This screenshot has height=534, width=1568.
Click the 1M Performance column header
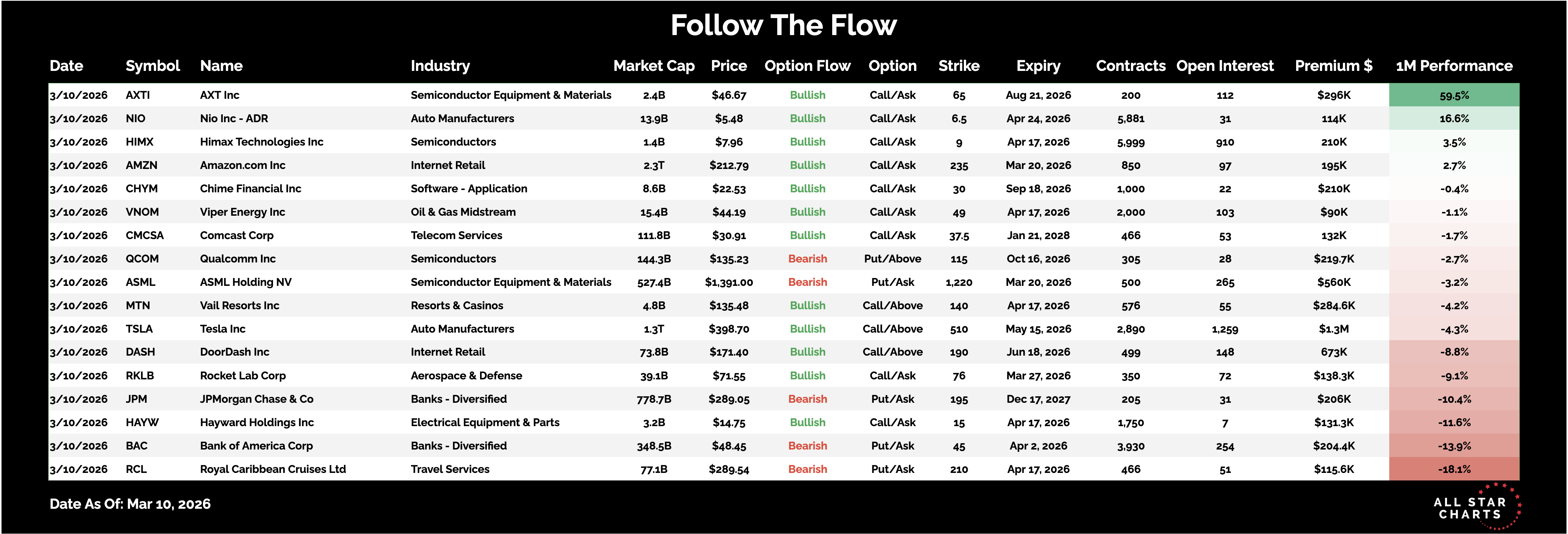pyautogui.click(x=1454, y=66)
